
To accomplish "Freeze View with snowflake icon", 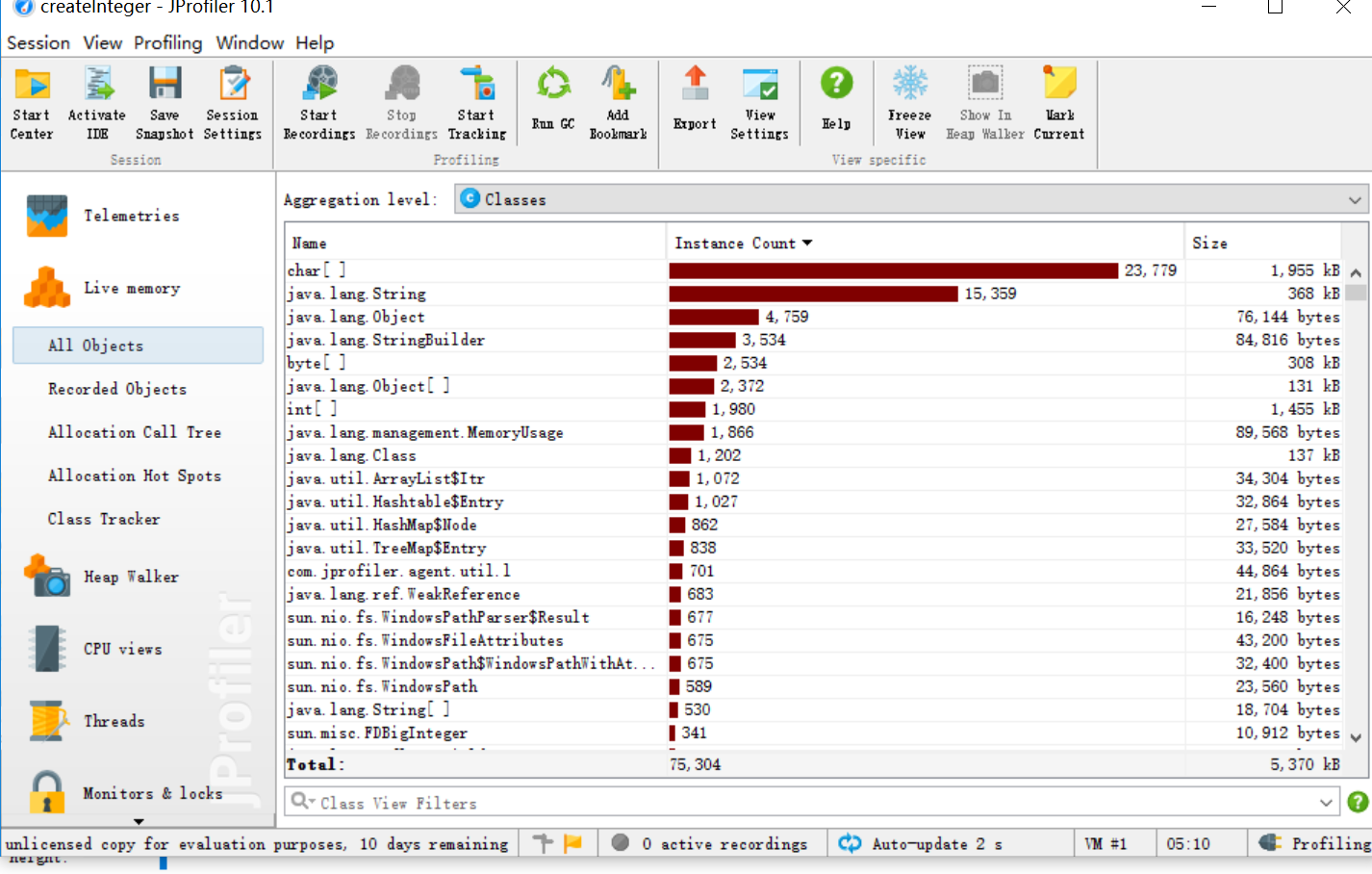I will click(x=909, y=104).
